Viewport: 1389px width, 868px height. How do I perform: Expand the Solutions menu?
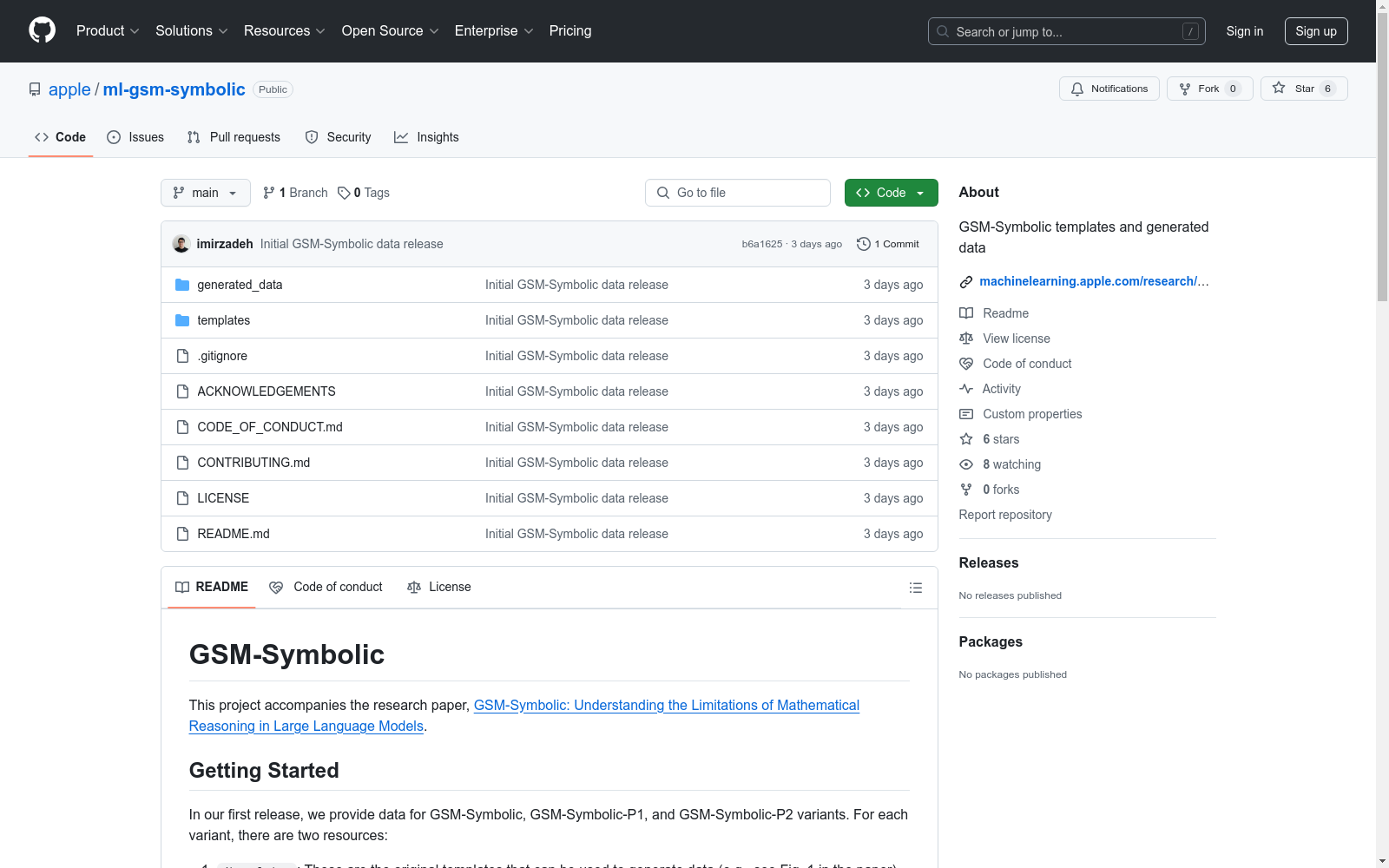click(x=192, y=30)
